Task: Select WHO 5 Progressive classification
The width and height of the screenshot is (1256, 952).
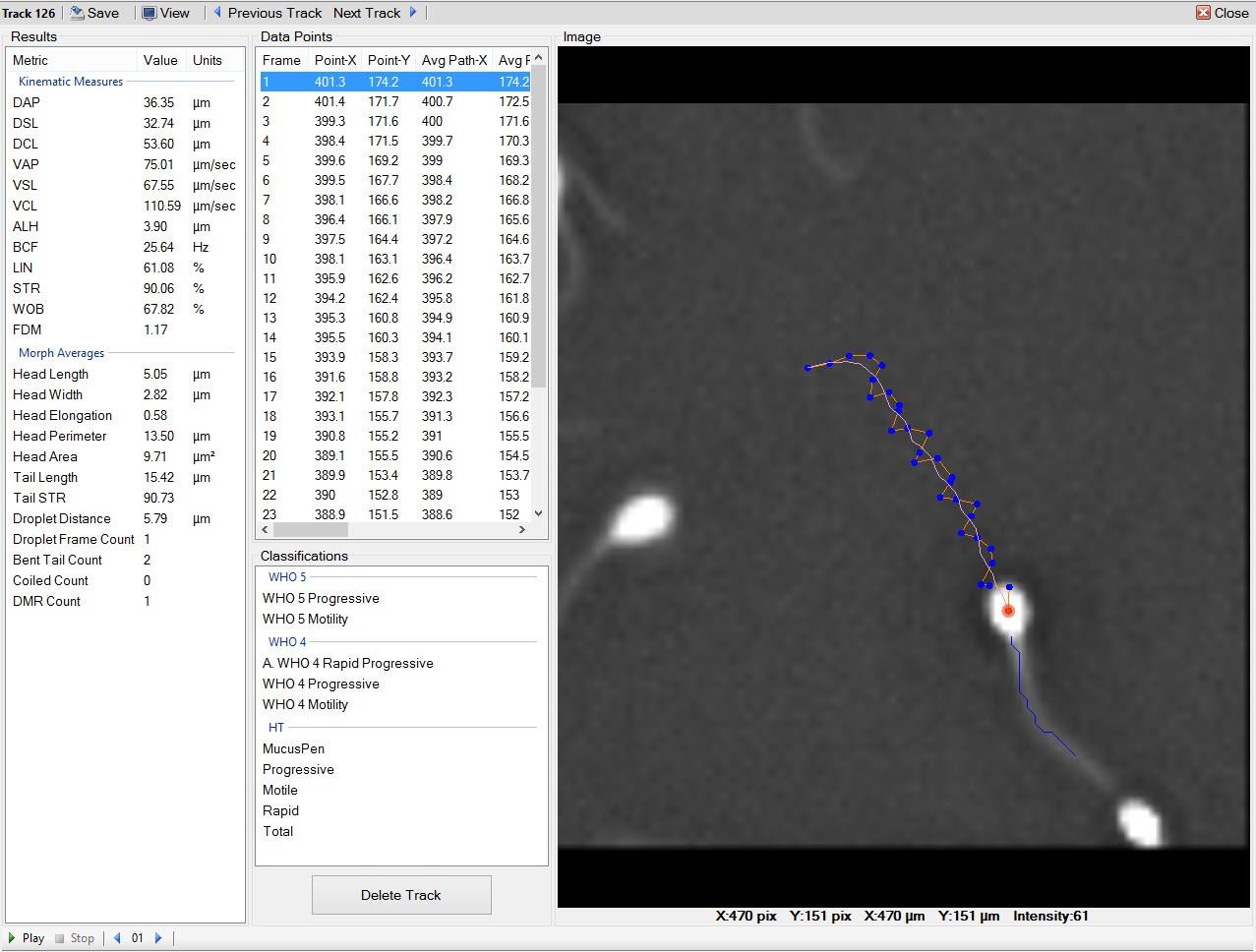Action: point(321,598)
